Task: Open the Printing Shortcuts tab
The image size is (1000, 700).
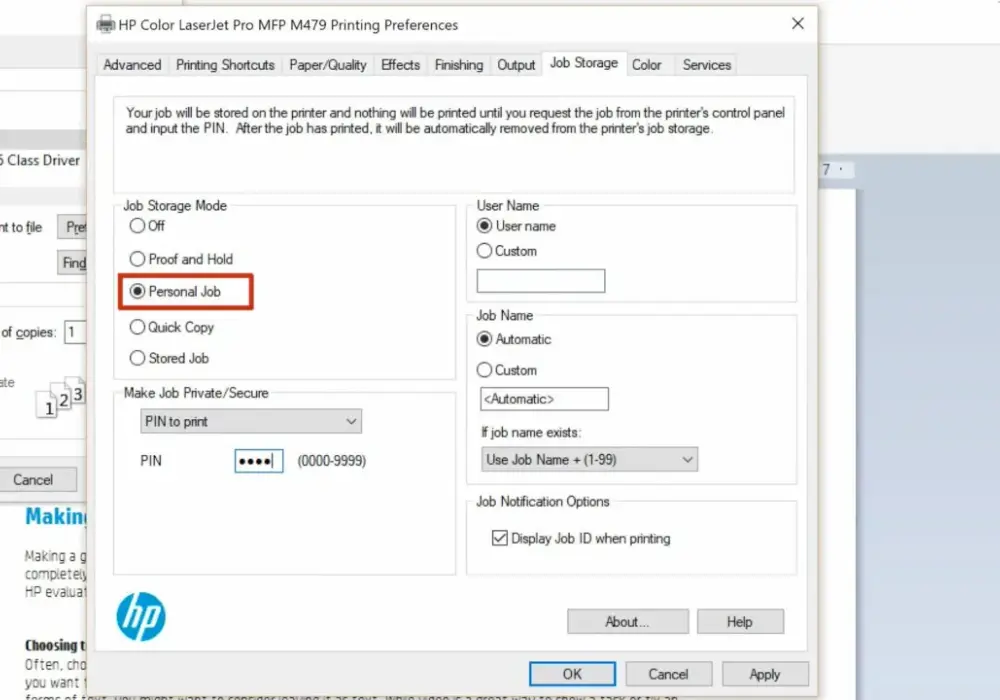Action: [x=225, y=64]
